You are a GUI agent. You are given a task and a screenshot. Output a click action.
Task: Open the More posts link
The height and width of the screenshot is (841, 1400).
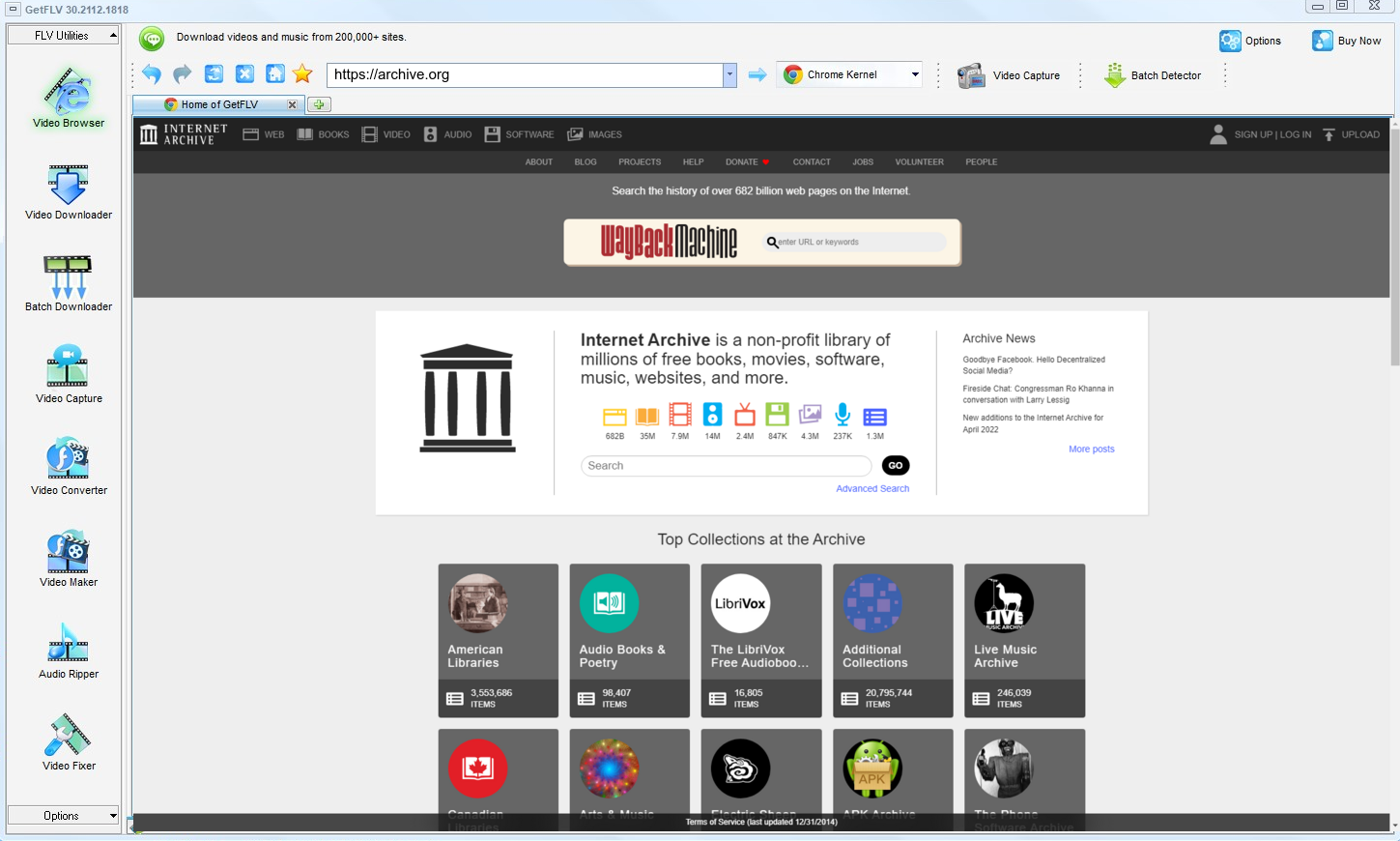[x=1092, y=449]
